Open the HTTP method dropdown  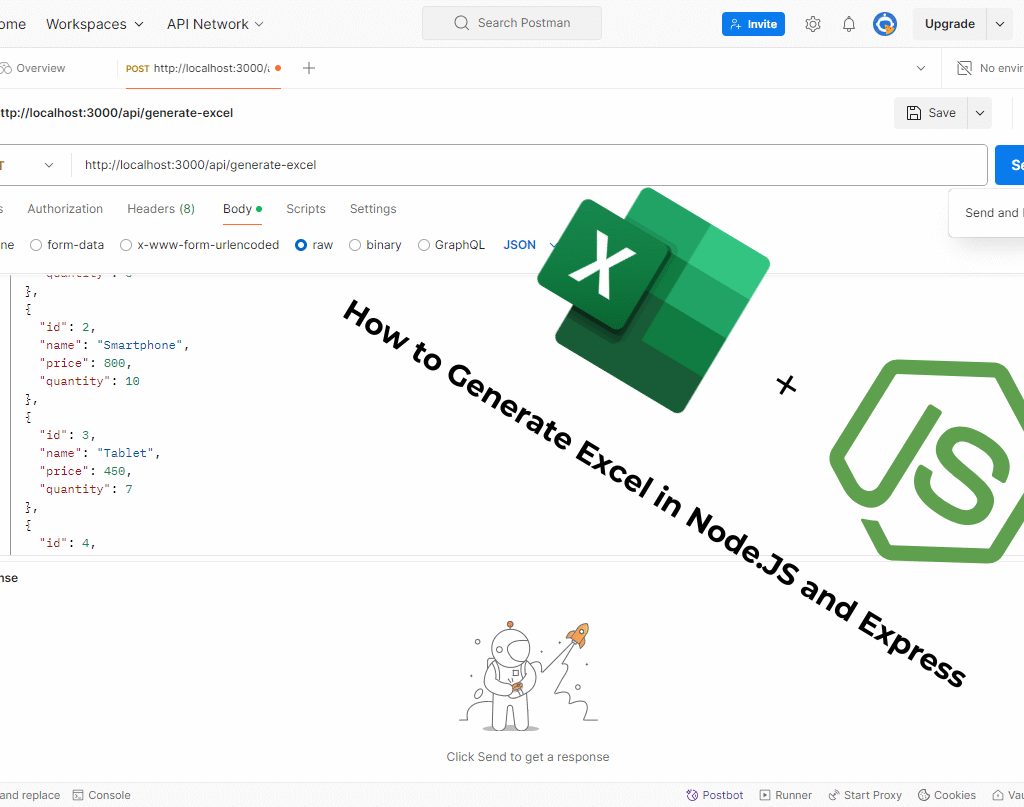[29, 165]
